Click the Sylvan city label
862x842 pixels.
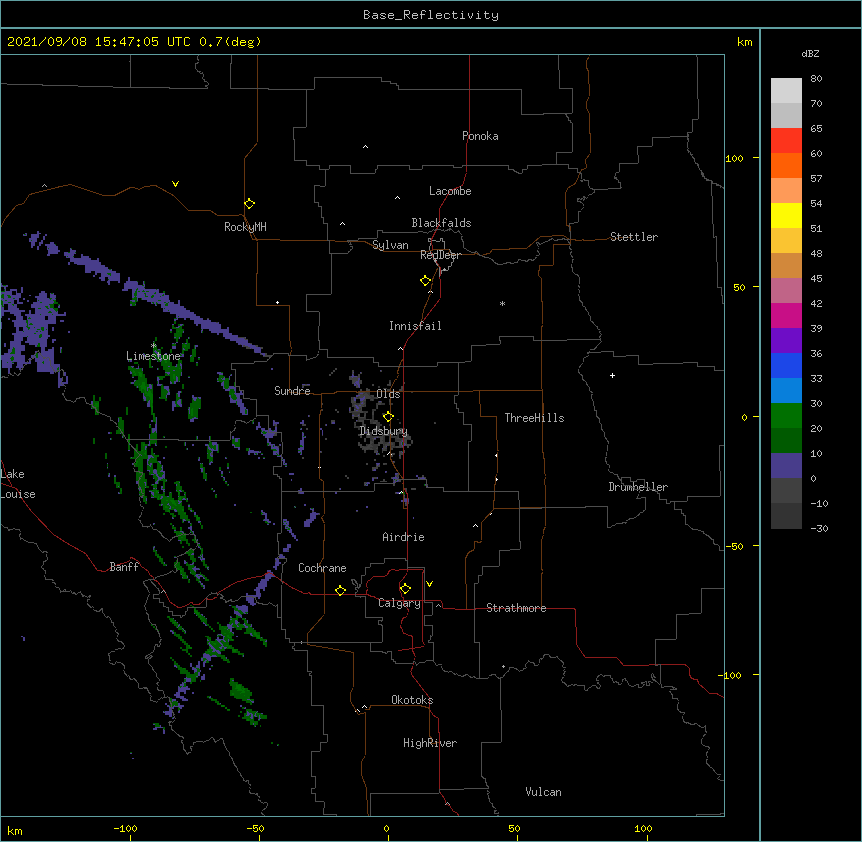pyautogui.click(x=390, y=245)
